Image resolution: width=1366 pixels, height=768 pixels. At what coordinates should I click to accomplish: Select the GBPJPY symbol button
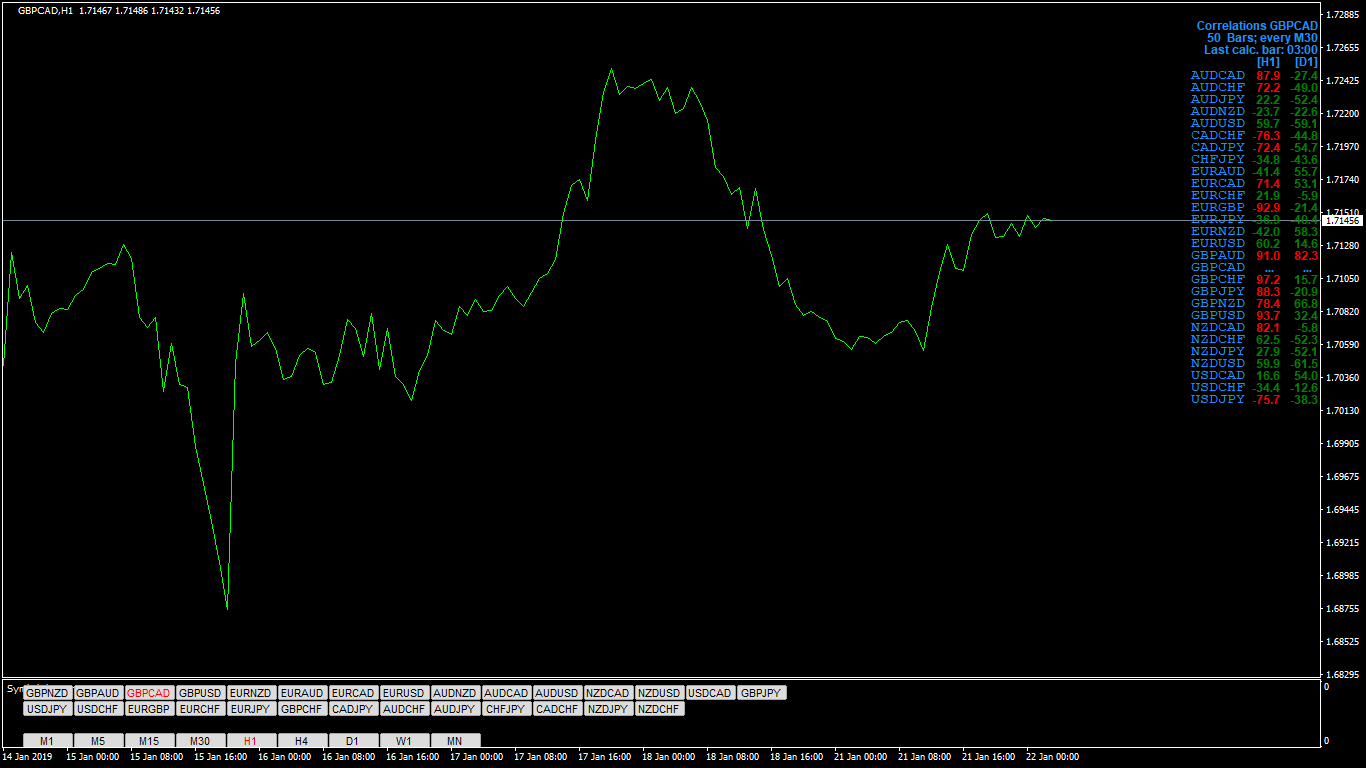(762, 693)
